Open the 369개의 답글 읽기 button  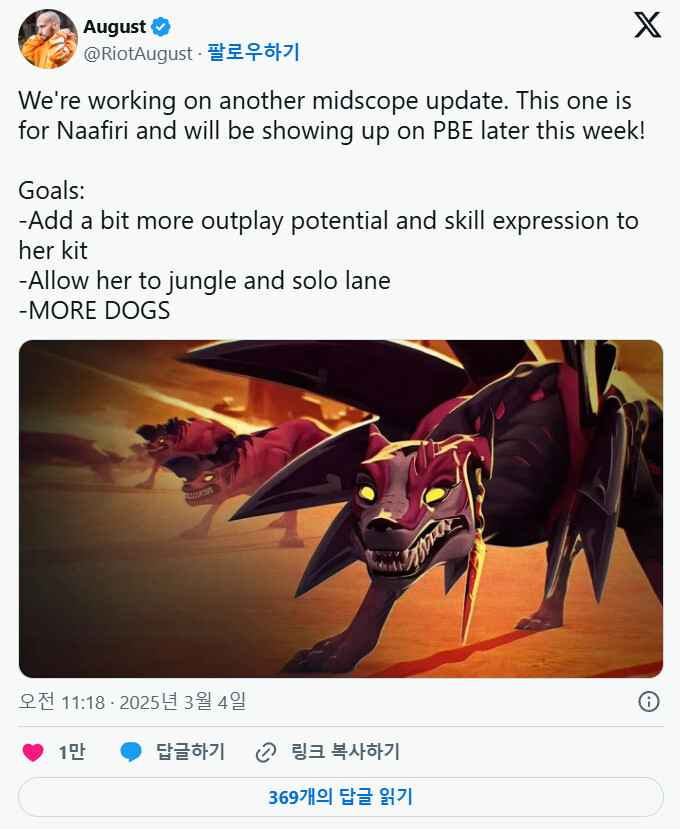[341, 797]
